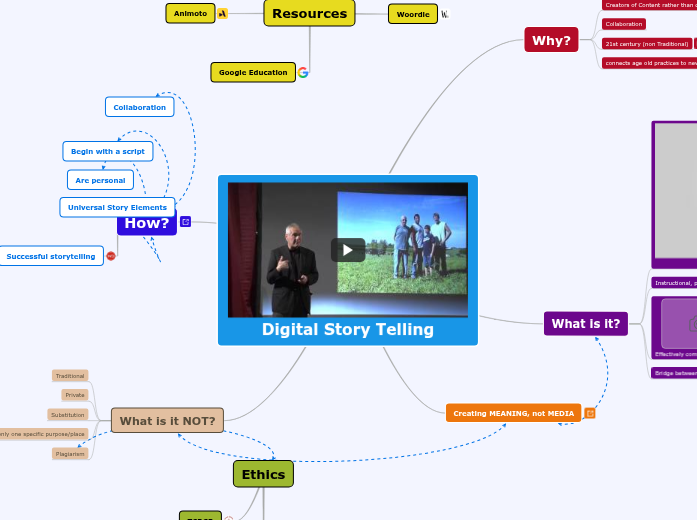This screenshot has width=697, height=520.
Task: Open the Google icon beside Google Education
Action: (x=303, y=72)
